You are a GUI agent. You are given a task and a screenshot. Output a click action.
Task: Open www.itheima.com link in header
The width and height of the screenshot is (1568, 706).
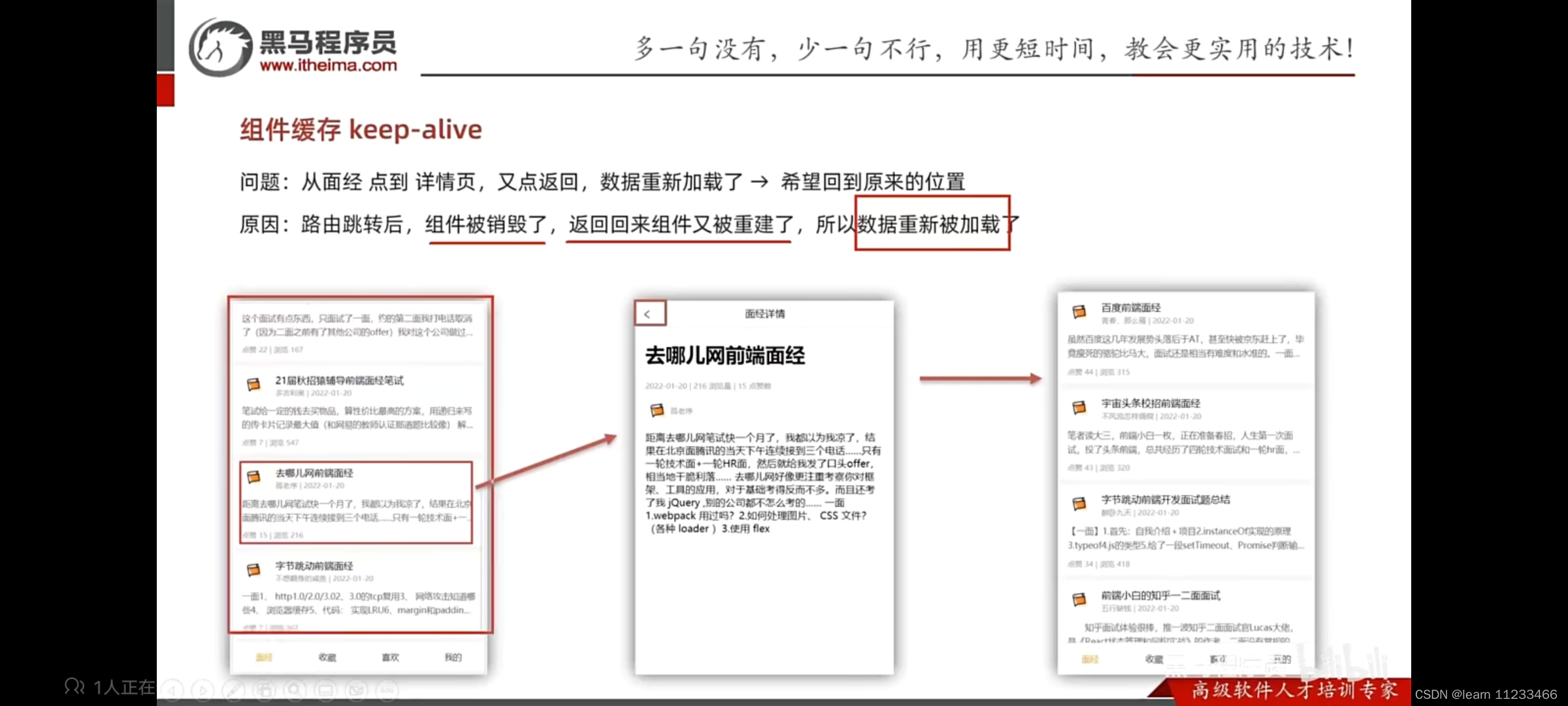click(328, 65)
